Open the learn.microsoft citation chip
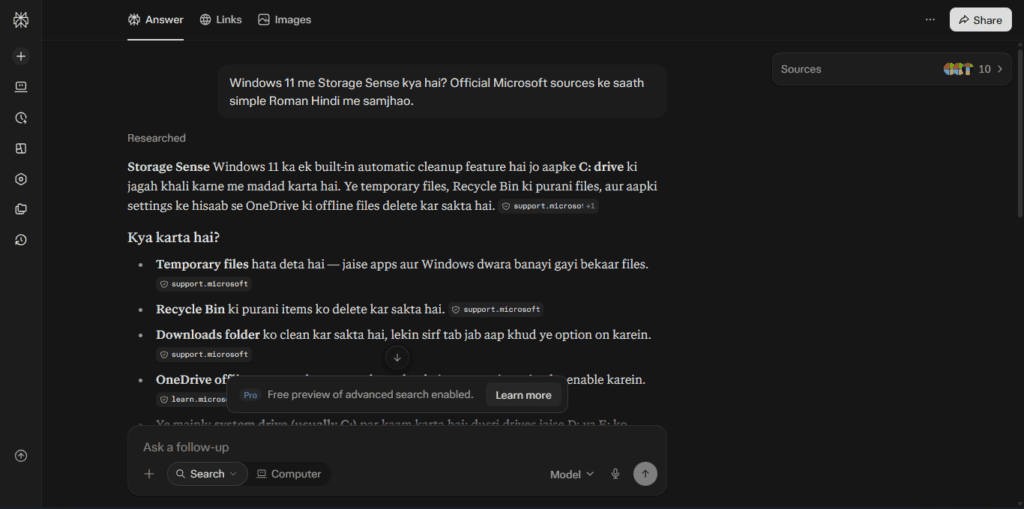Screen dimensions: 1024x509 pos(193,399)
